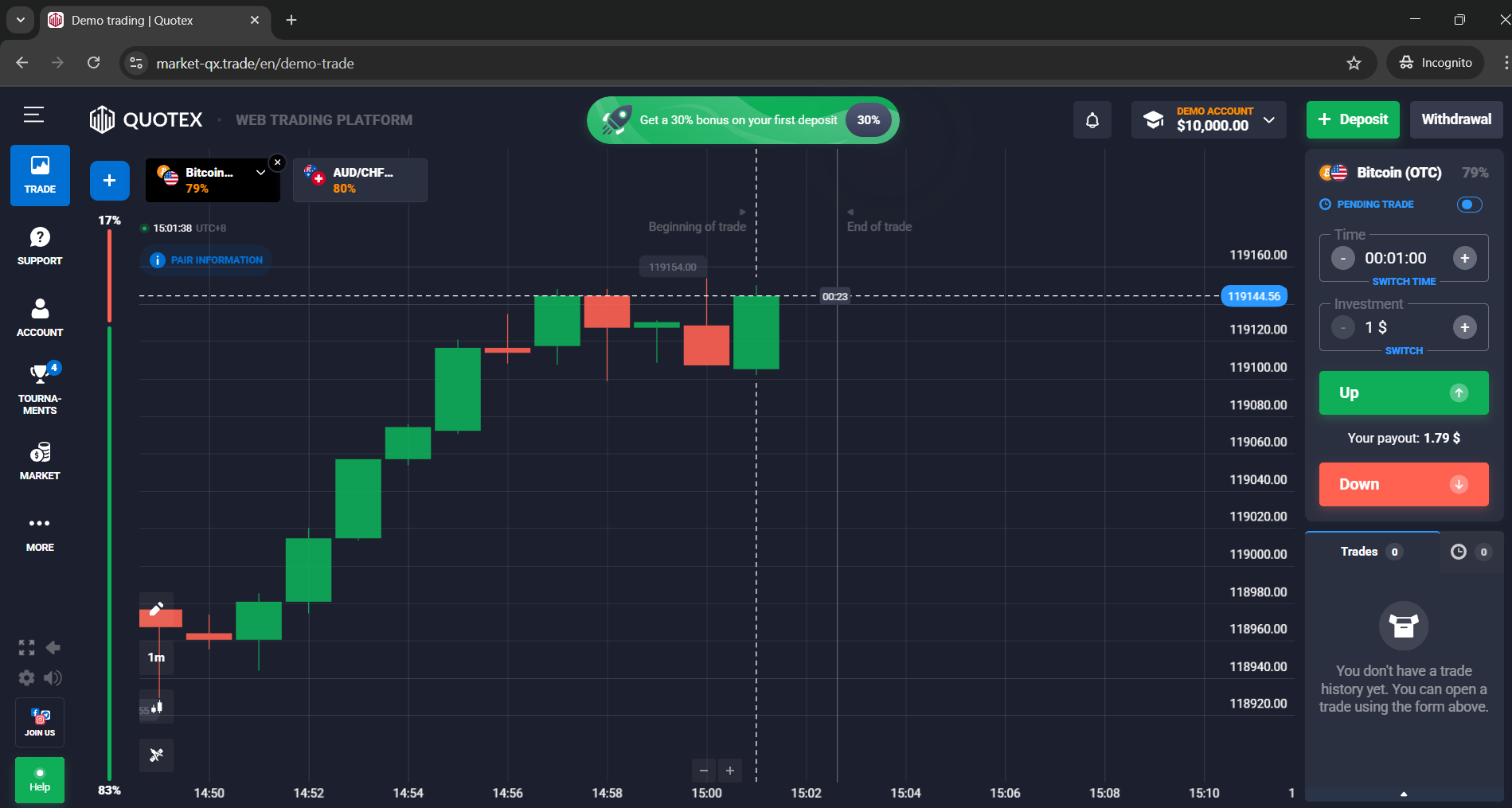Open the candlestick chart type selector
The image size is (1512, 808).
(x=157, y=706)
